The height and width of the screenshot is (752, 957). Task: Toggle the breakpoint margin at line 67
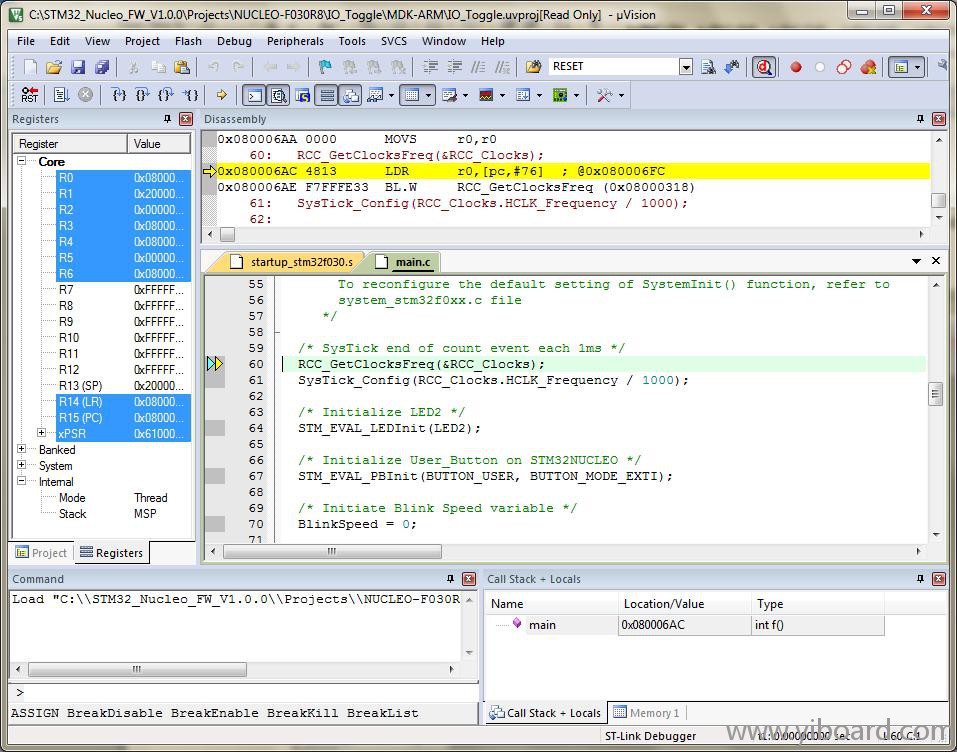pos(215,476)
